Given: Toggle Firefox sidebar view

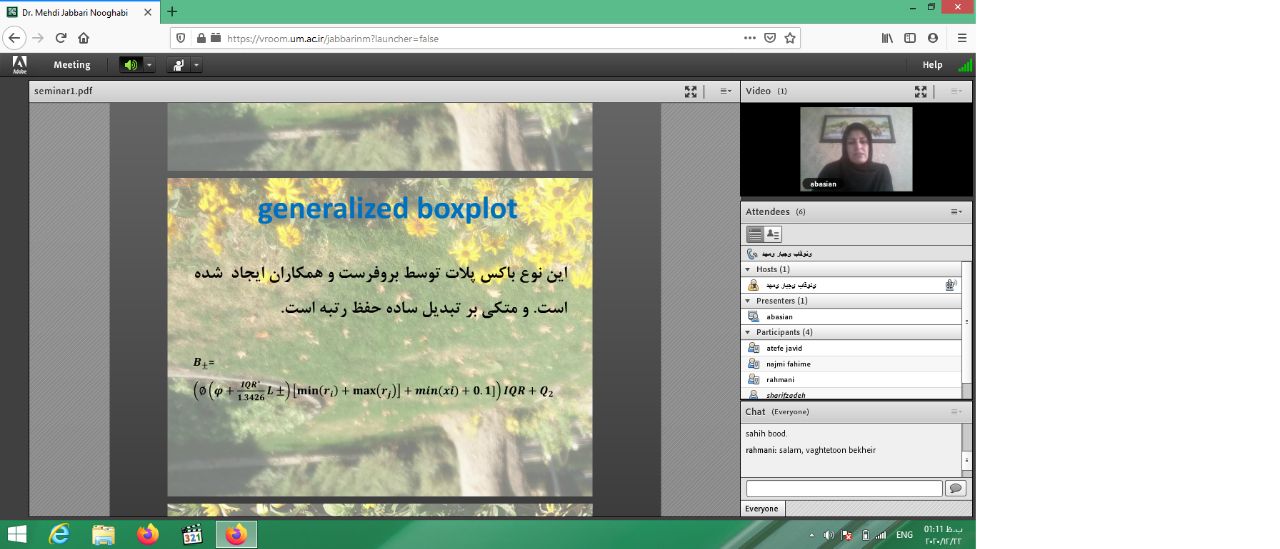Looking at the screenshot, I should pyautogui.click(x=910, y=38).
